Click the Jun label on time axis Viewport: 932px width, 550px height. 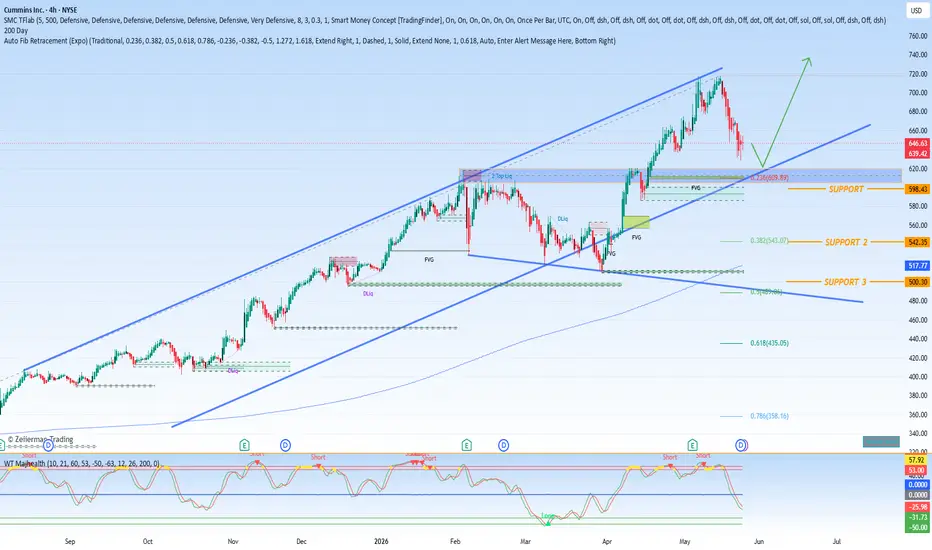tap(759, 542)
